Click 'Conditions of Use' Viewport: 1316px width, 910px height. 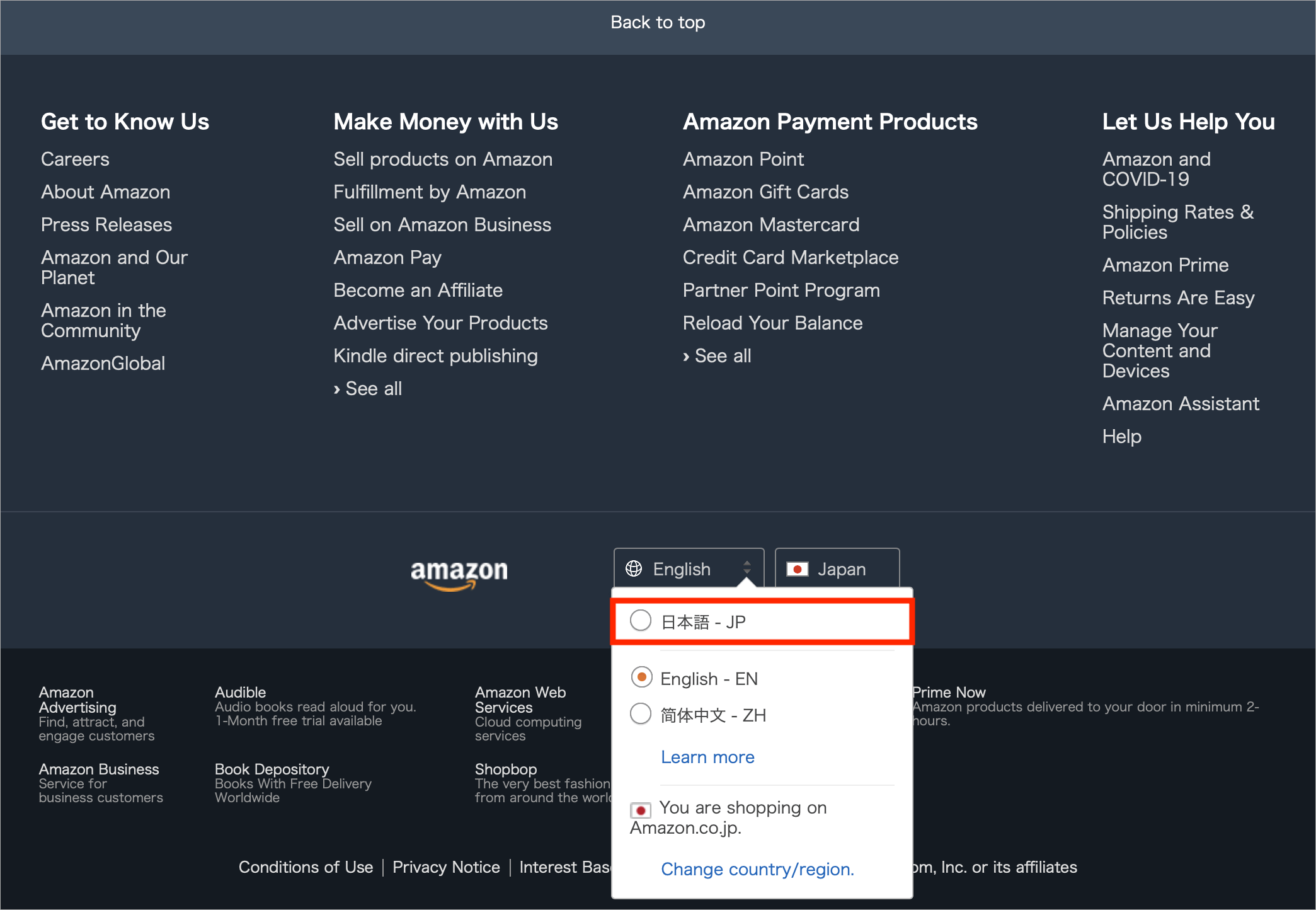coord(306,867)
